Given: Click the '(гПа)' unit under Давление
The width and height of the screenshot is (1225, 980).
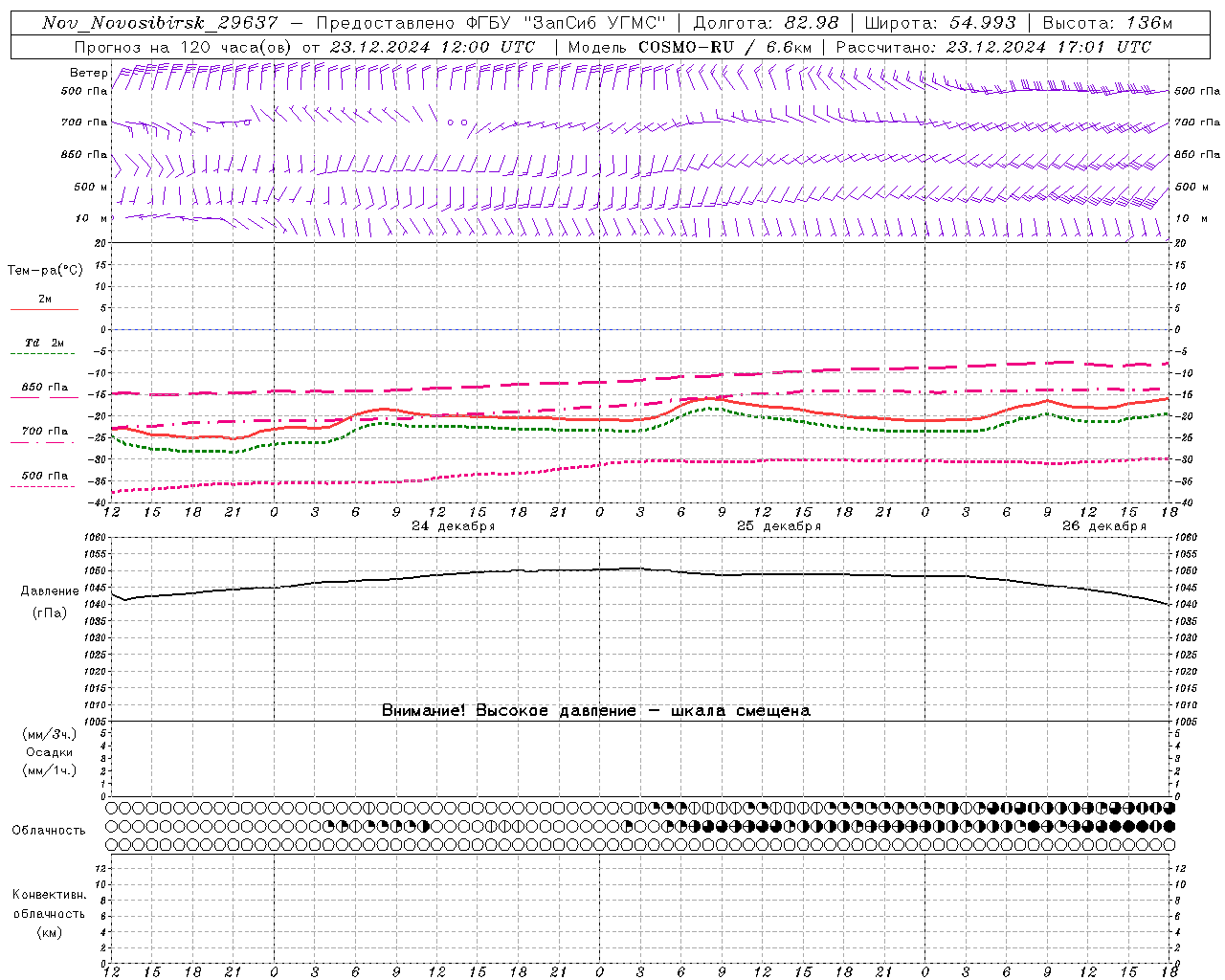Looking at the screenshot, I should coord(50,613).
